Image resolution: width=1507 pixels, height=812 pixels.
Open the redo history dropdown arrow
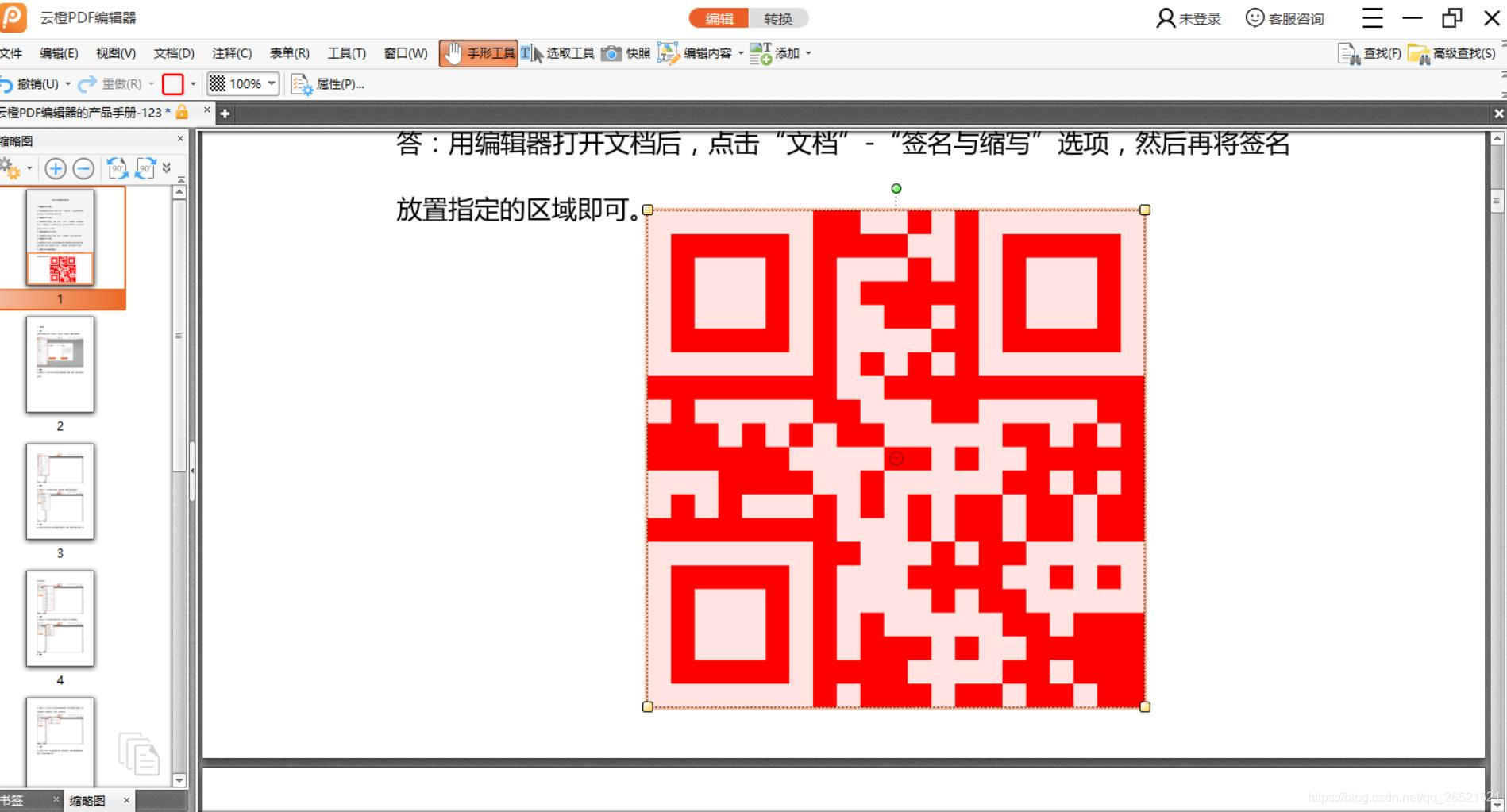pyautogui.click(x=151, y=83)
